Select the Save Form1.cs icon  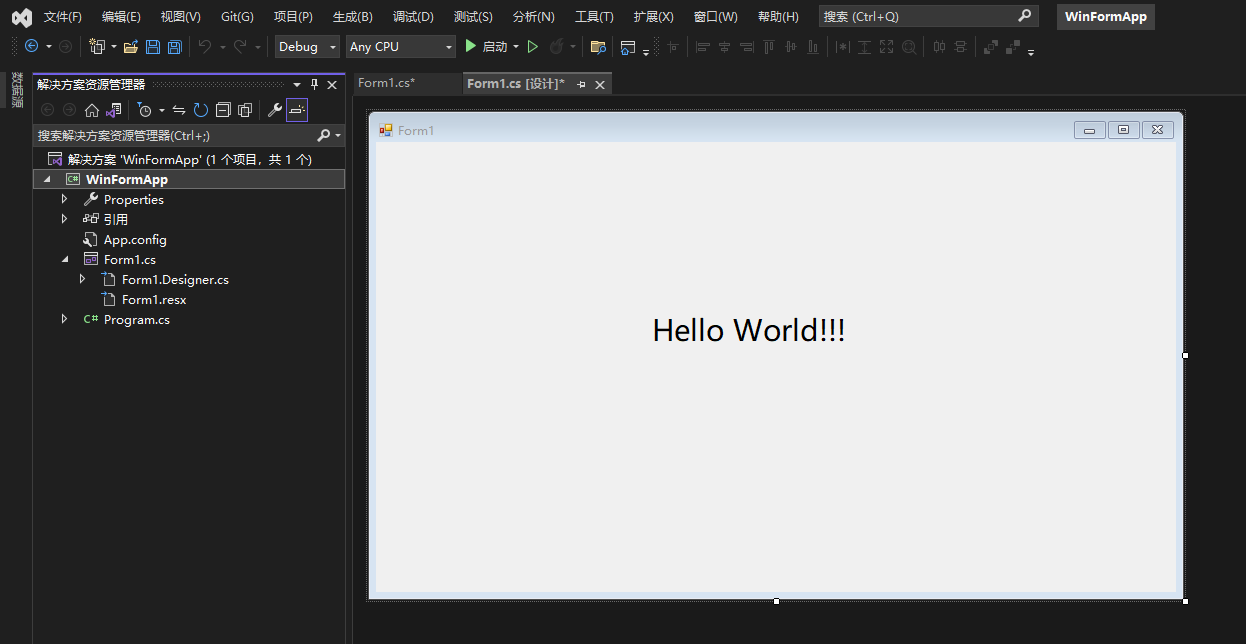point(154,47)
